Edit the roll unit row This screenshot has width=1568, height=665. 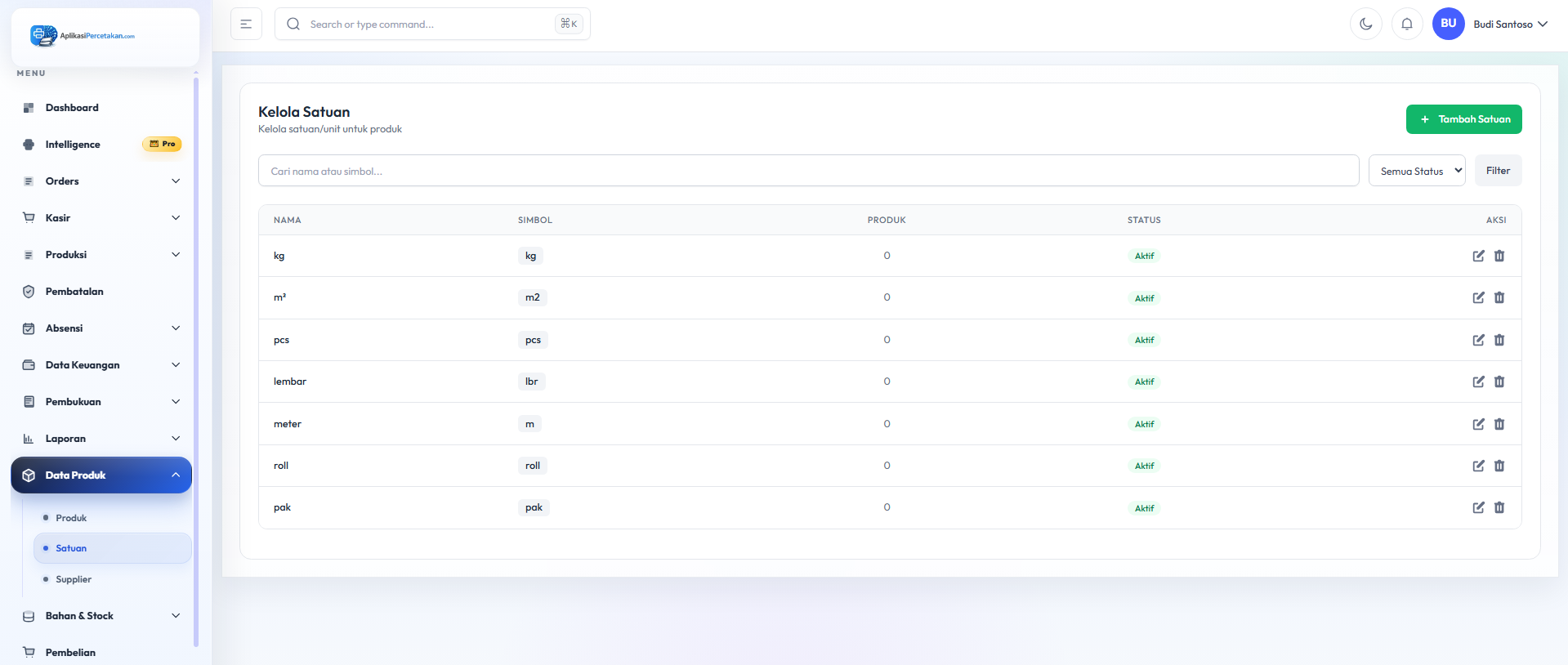tap(1478, 466)
